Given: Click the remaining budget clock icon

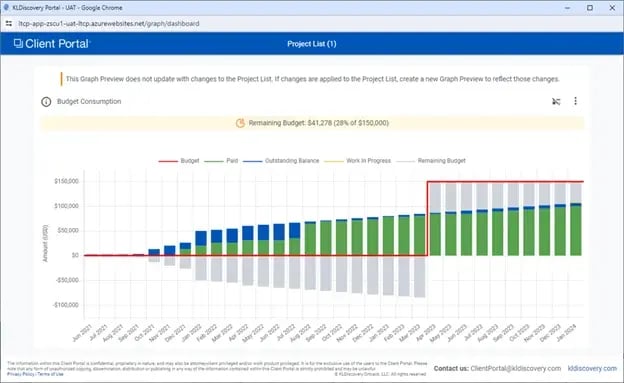Looking at the screenshot, I should point(240,123).
